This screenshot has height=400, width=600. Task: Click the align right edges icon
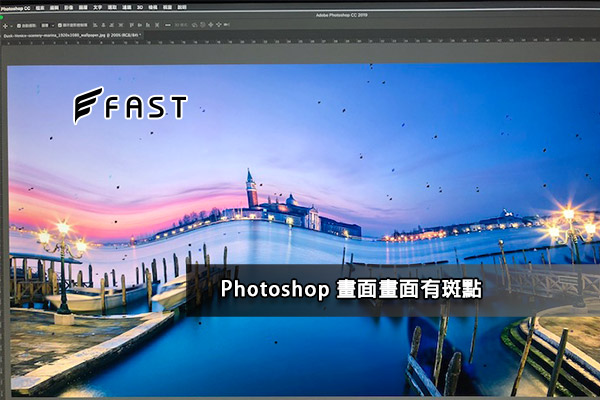click(112, 25)
